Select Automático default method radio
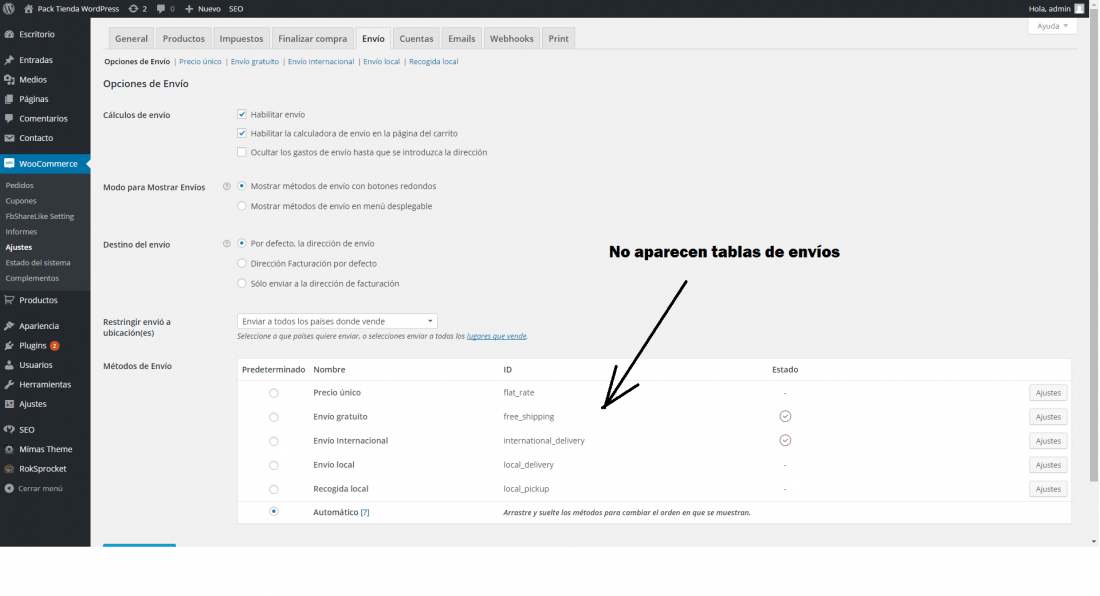Viewport: 1100px width, 596px height. tap(274, 511)
